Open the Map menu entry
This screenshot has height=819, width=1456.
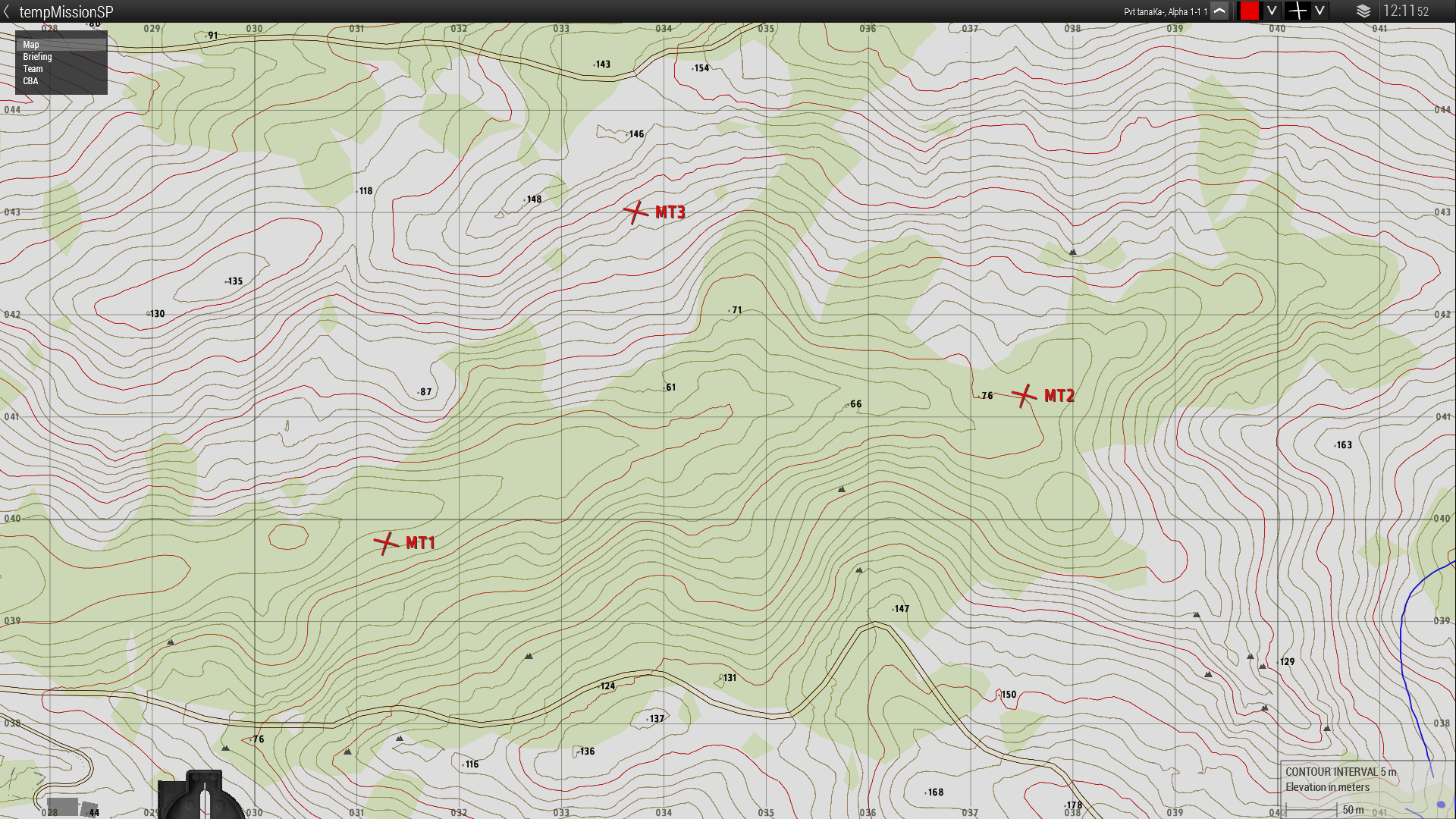[31, 45]
